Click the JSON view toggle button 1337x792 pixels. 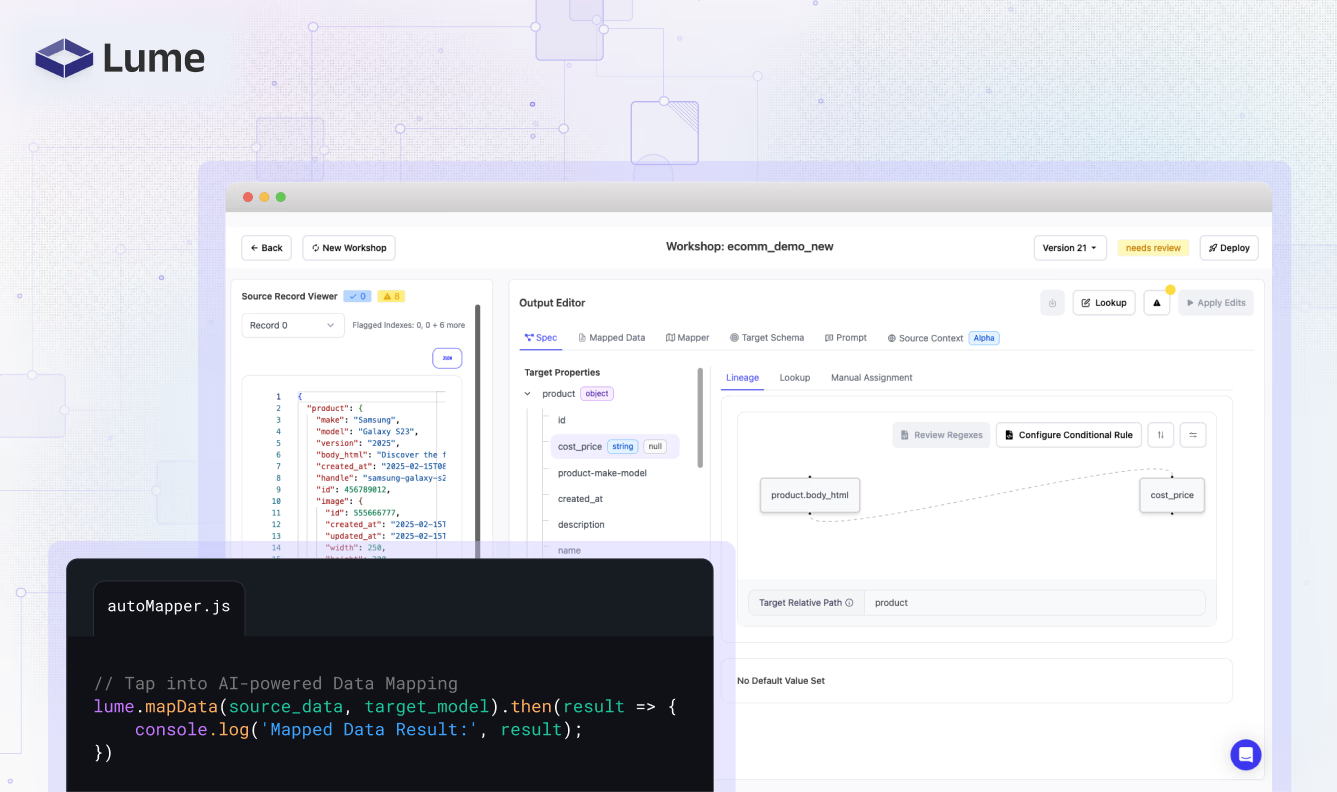(x=447, y=358)
